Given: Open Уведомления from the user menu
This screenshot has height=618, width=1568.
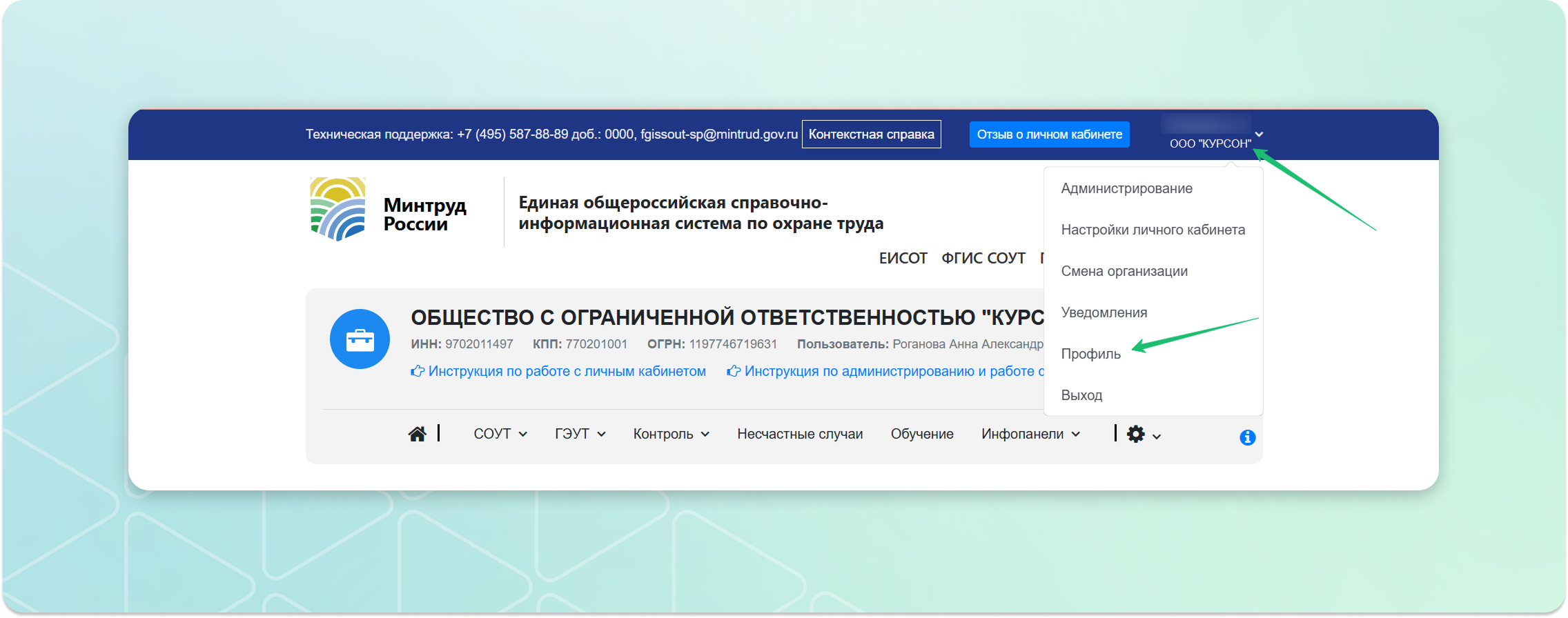Looking at the screenshot, I should [x=1104, y=312].
